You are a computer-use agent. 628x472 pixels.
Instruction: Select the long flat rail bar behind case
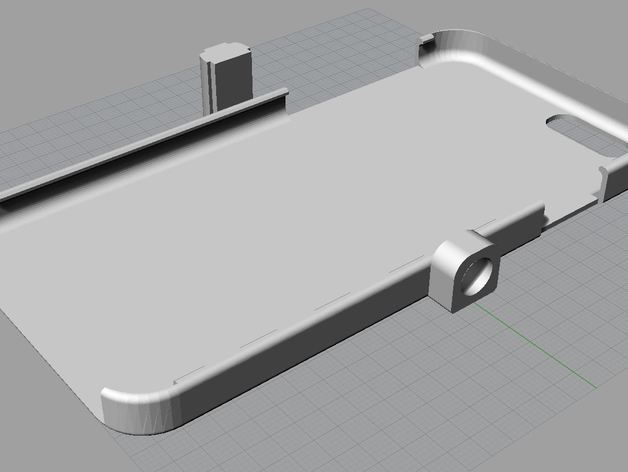point(144,147)
